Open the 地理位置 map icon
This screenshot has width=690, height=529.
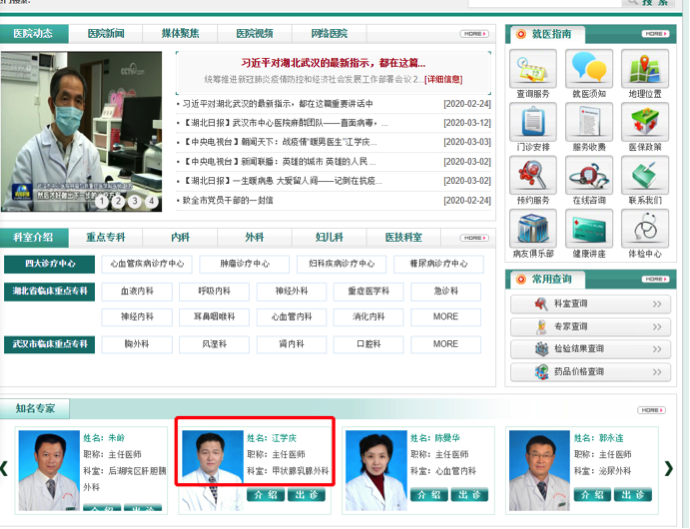(x=645, y=69)
